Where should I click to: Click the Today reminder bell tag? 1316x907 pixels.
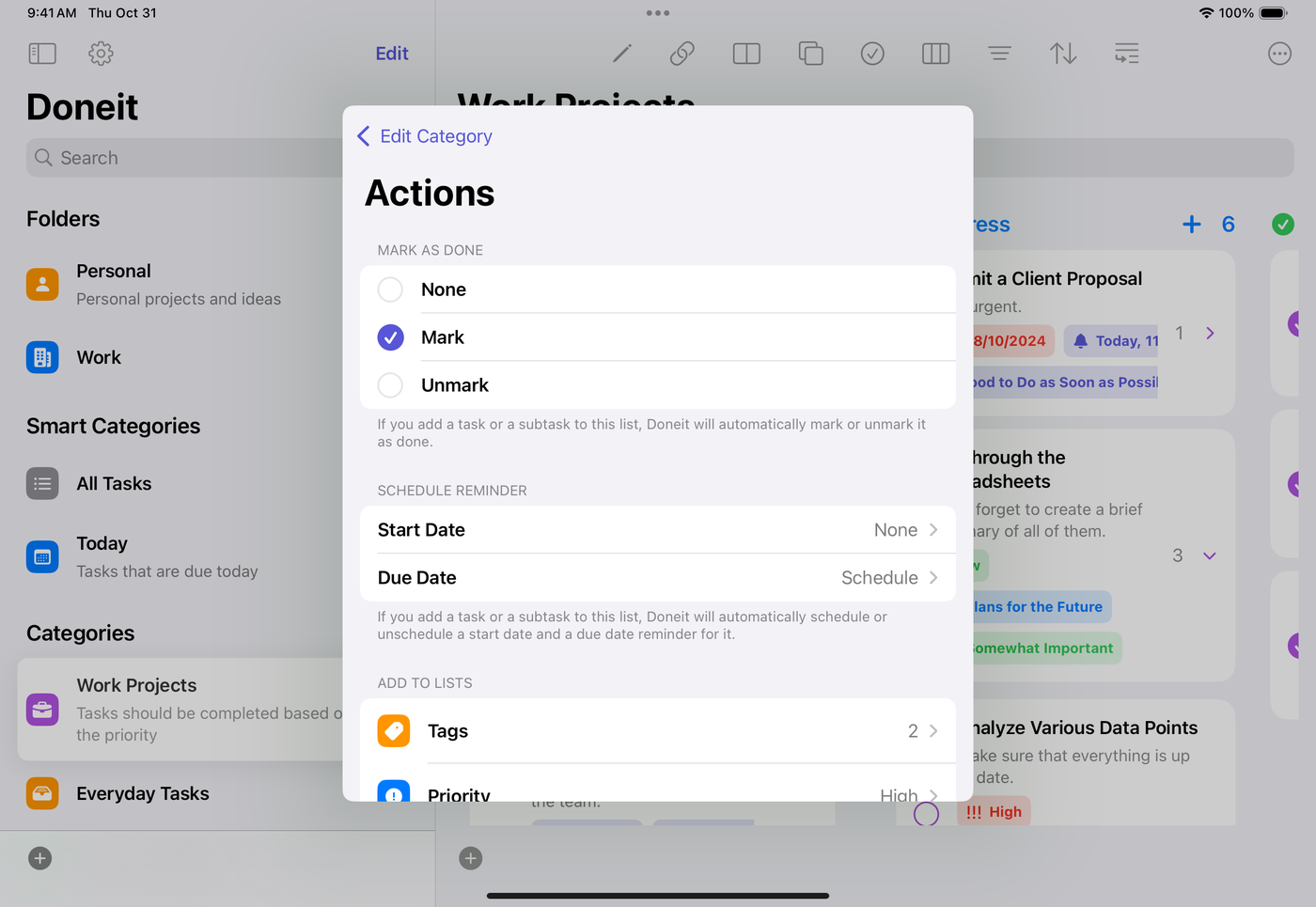pos(1112,341)
